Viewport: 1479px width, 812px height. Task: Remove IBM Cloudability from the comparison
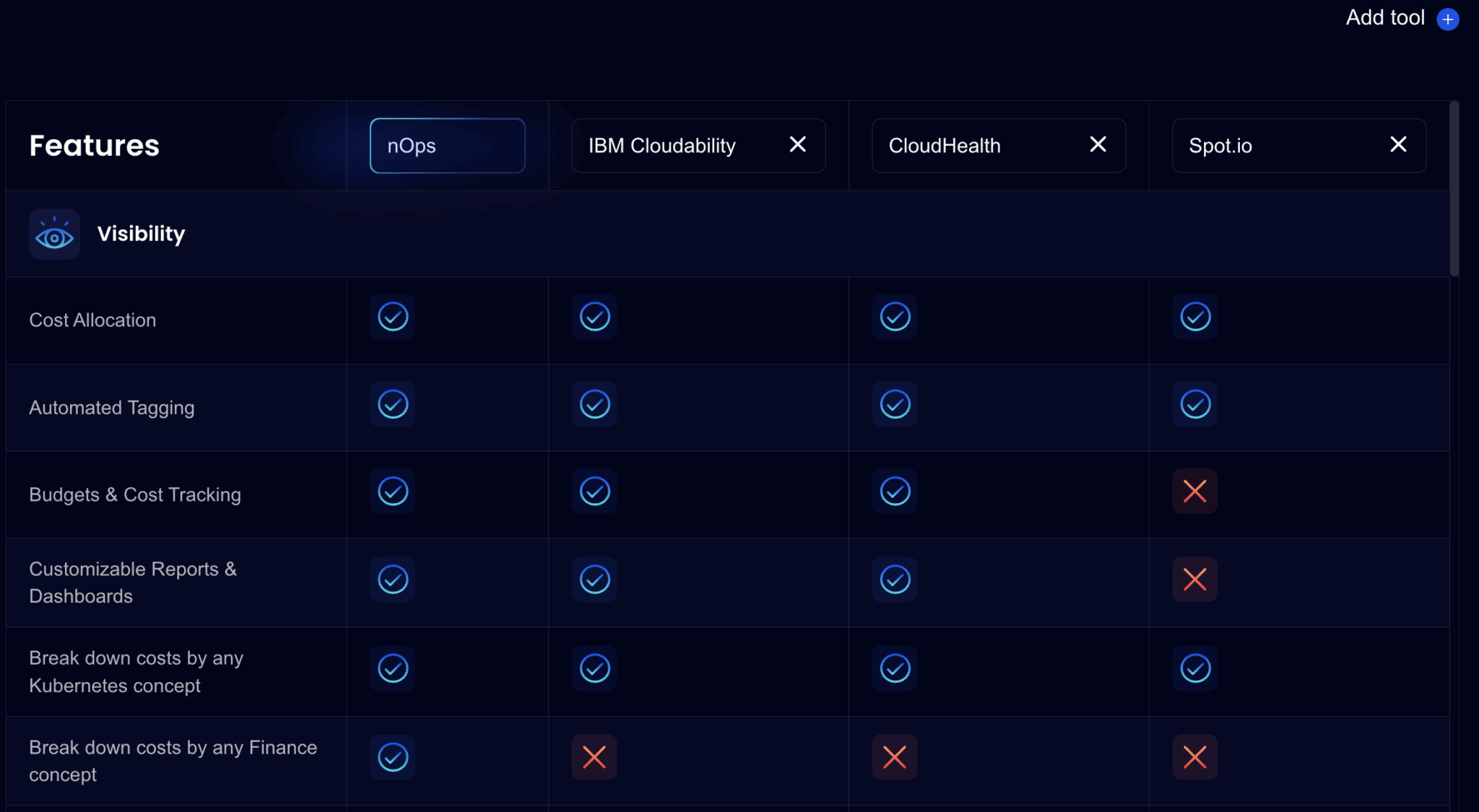pos(797,145)
